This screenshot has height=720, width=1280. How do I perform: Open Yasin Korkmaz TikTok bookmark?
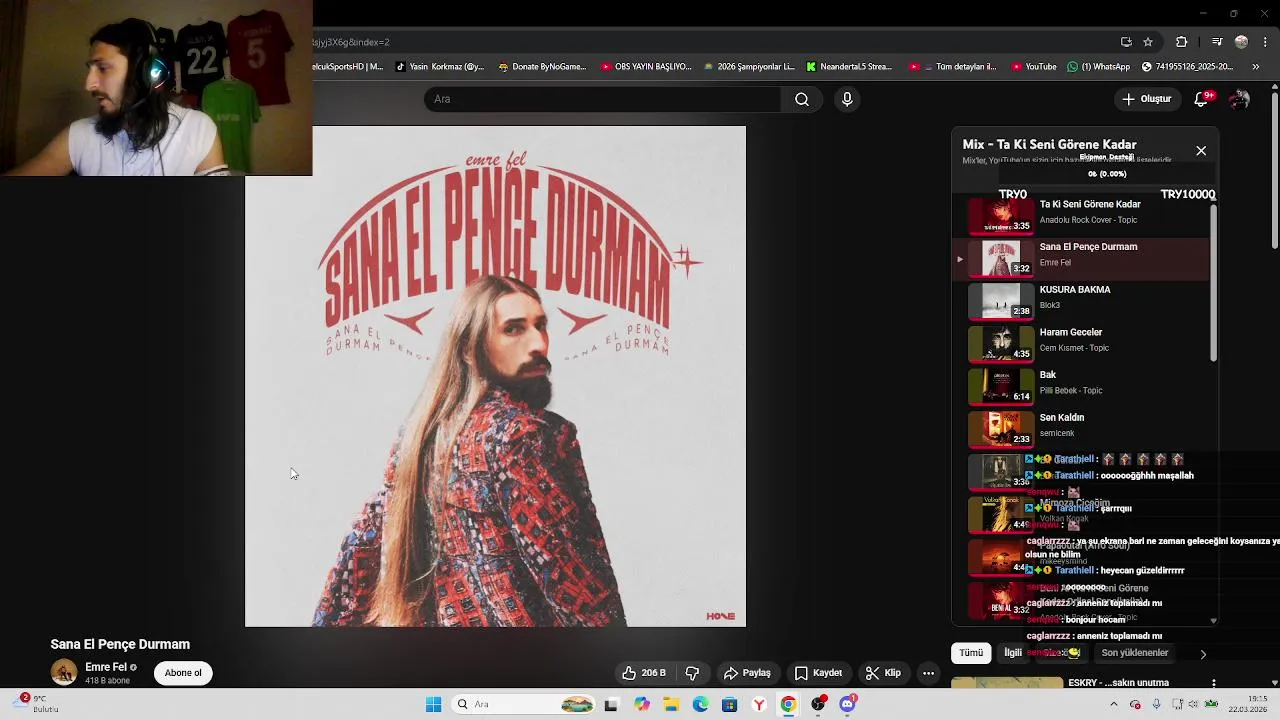click(x=439, y=67)
